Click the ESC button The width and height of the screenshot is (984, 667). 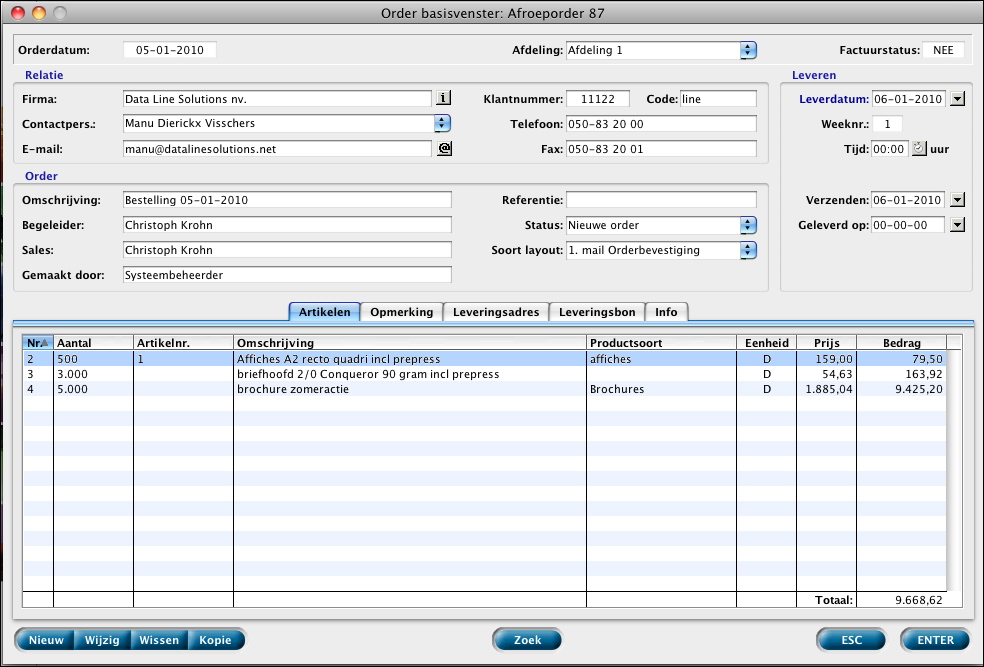[852, 640]
